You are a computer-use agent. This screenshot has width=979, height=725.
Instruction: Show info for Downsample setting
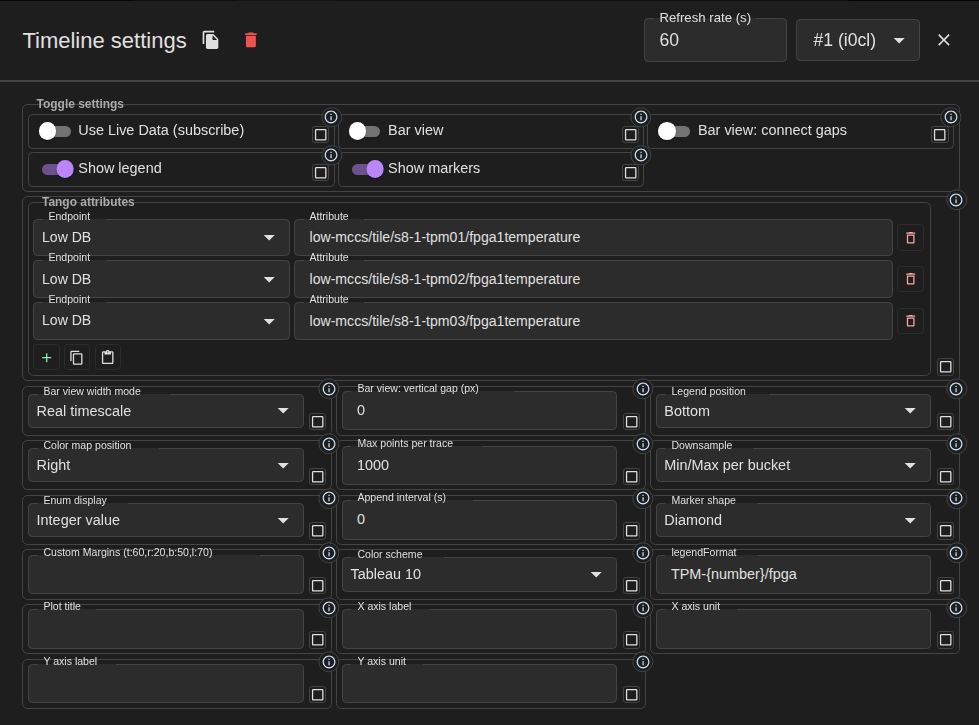click(956, 444)
